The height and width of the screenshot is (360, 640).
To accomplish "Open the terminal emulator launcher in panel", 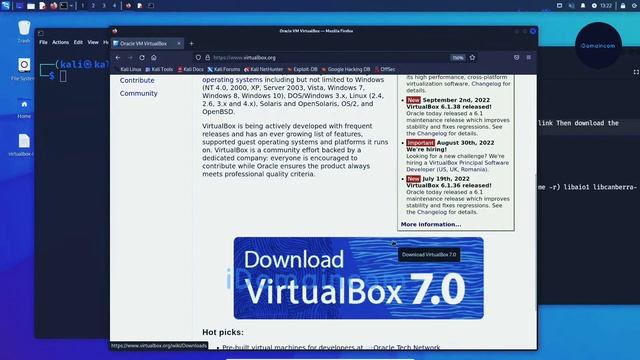I will point(64,6).
